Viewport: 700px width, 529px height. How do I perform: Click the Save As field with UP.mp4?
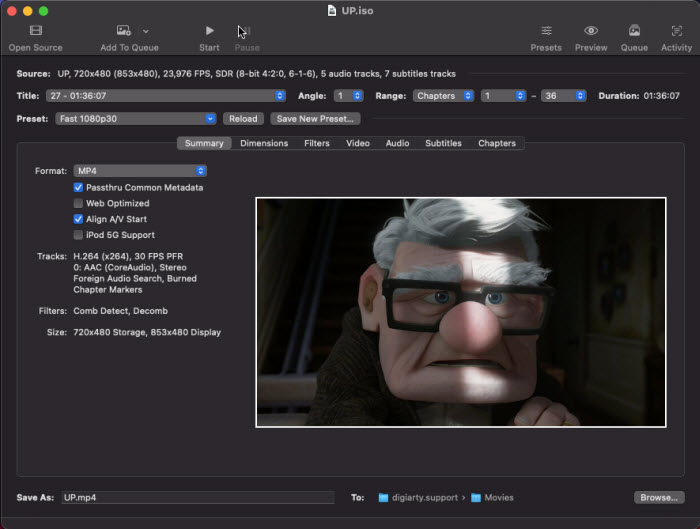(198, 497)
